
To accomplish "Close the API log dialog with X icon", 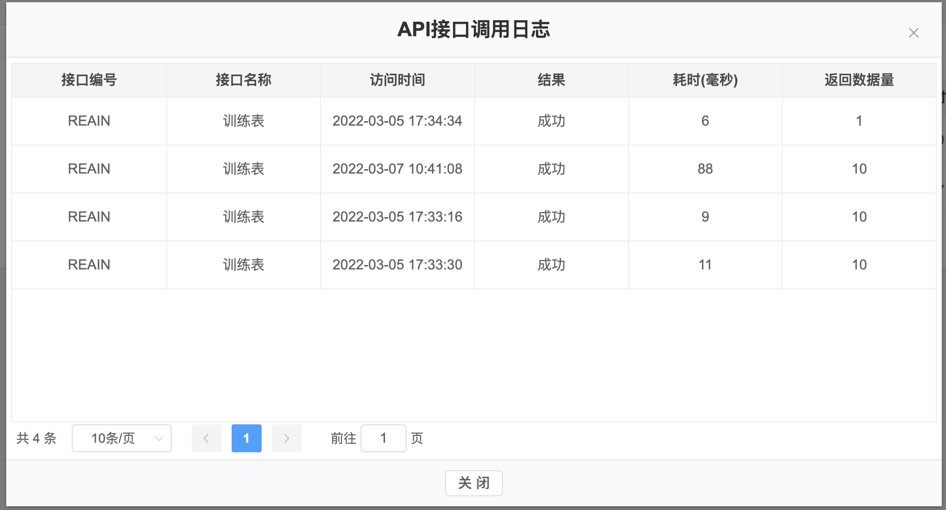I will coord(913,33).
